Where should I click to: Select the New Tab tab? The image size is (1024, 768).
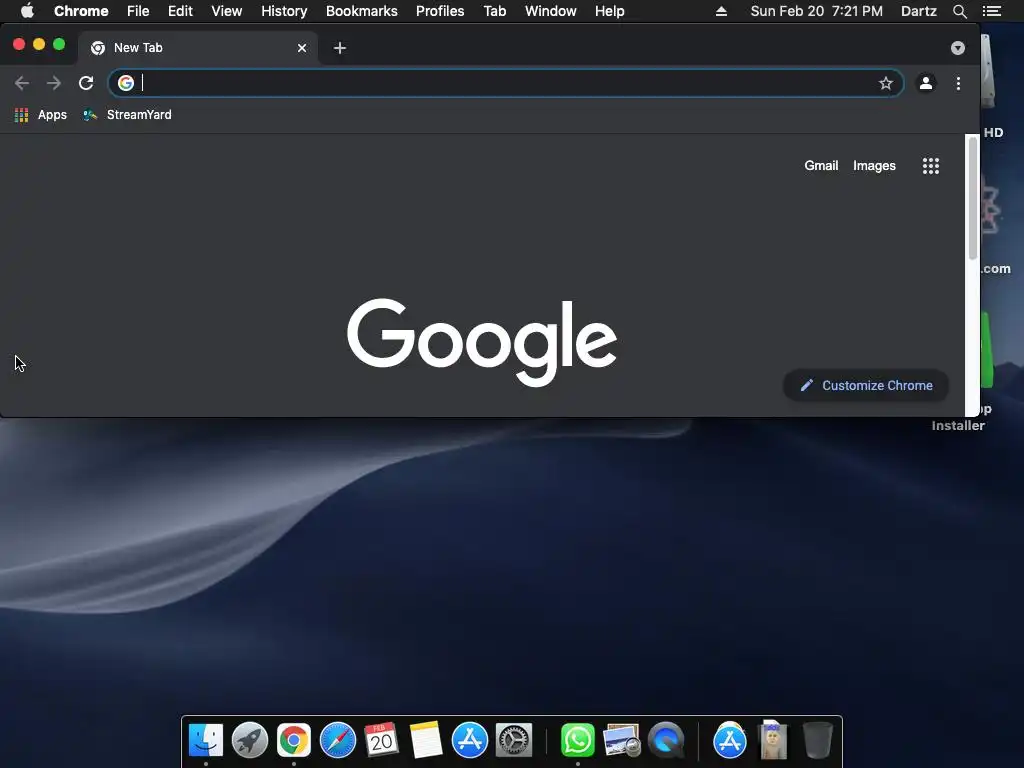198,48
